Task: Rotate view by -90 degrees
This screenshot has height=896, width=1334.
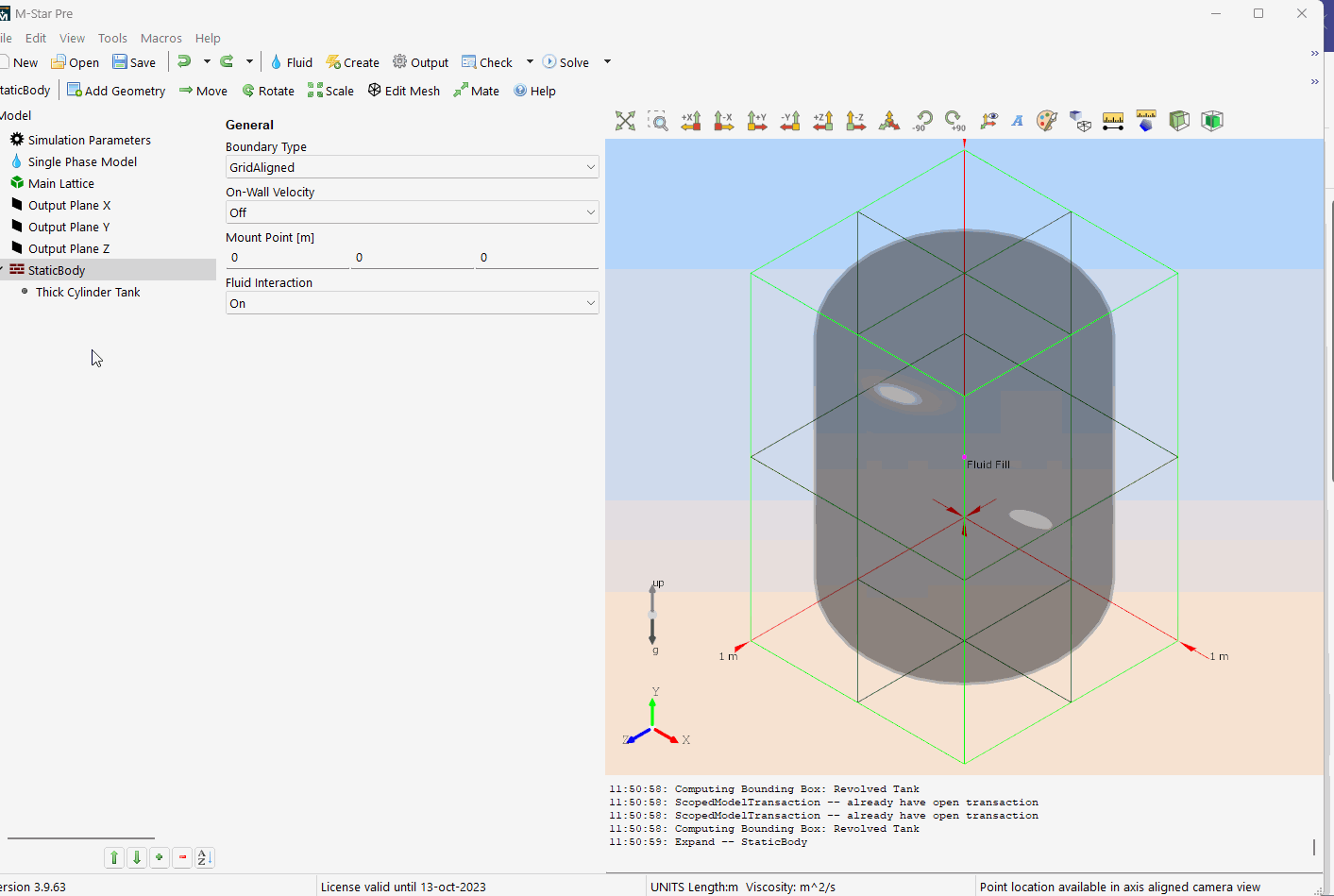Action: (x=922, y=121)
